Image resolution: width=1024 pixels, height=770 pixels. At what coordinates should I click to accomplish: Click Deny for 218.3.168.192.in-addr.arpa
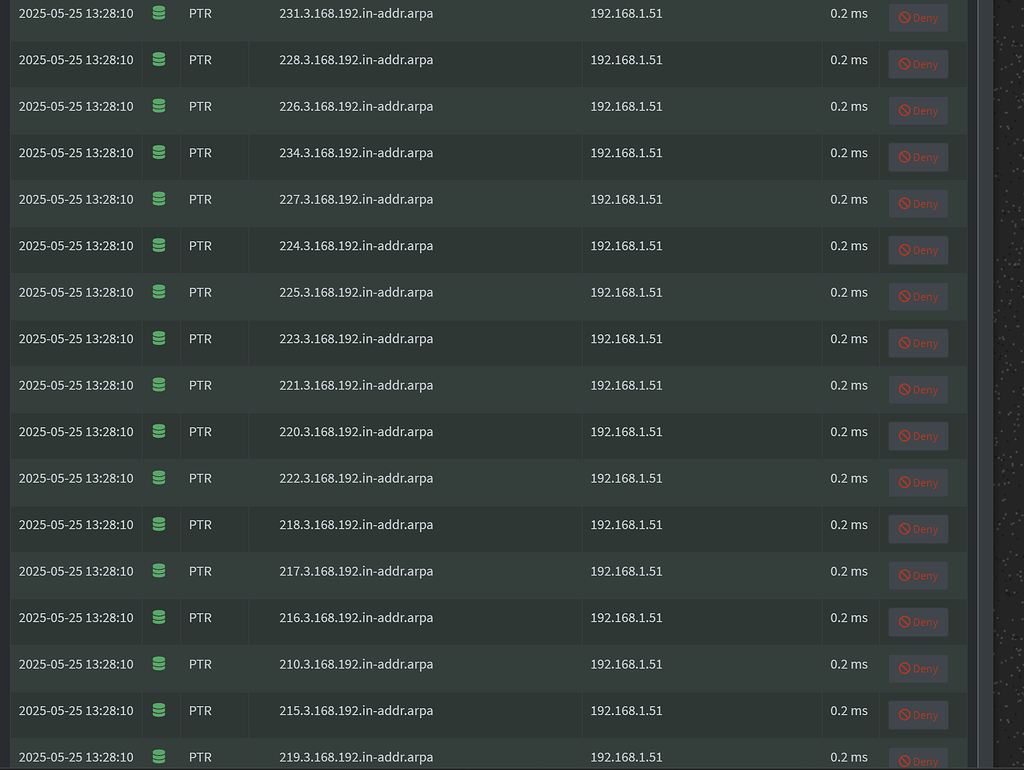pyautogui.click(x=917, y=528)
